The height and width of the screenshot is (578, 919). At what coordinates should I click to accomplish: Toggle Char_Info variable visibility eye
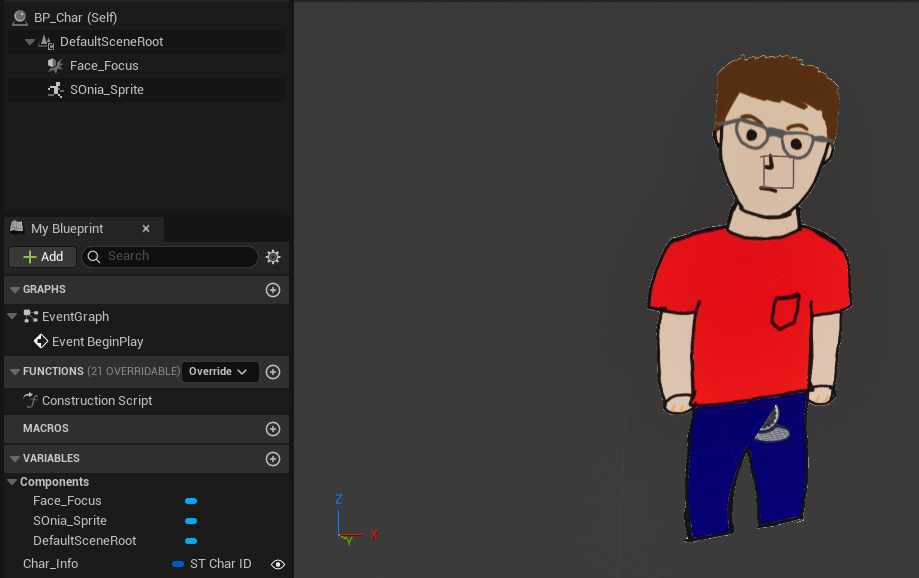278,564
